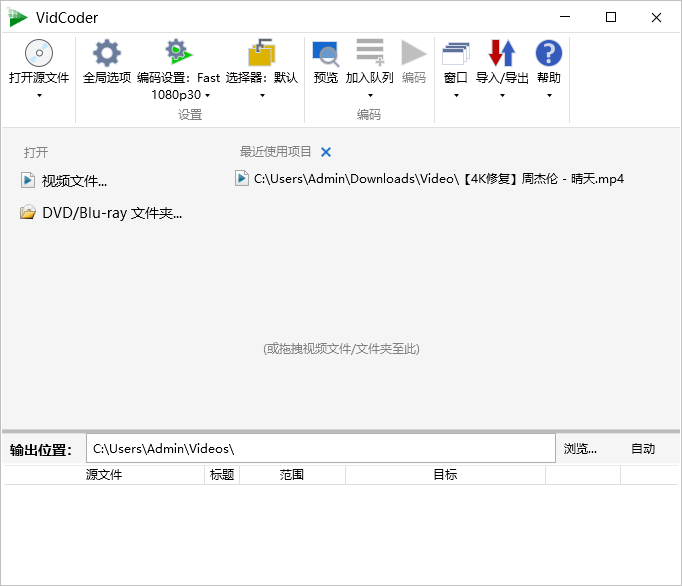Click the VidCoder logo in the title bar
This screenshot has height=586, width=682.
[x=17, y=17]
